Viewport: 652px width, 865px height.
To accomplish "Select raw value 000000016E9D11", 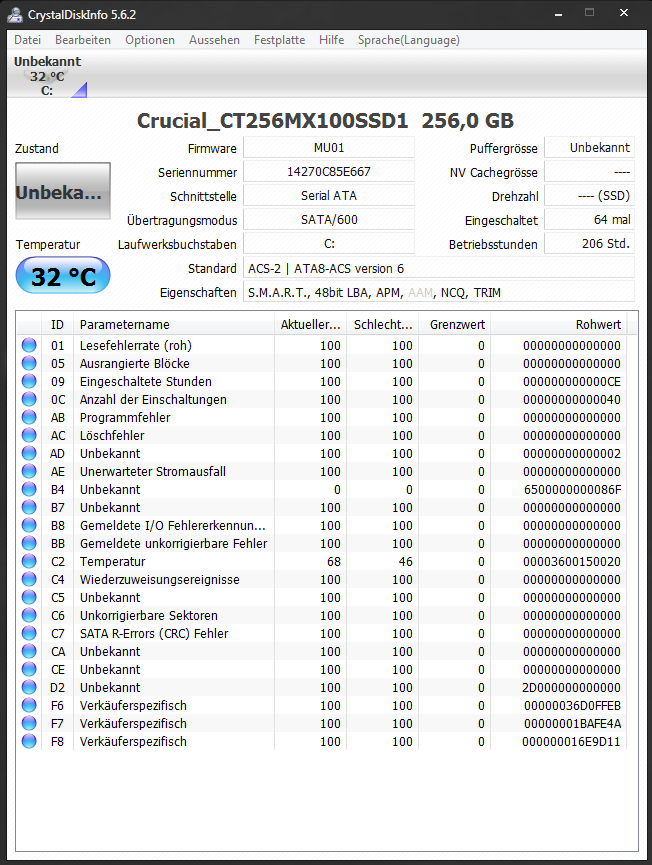I will tap(571, 741).
